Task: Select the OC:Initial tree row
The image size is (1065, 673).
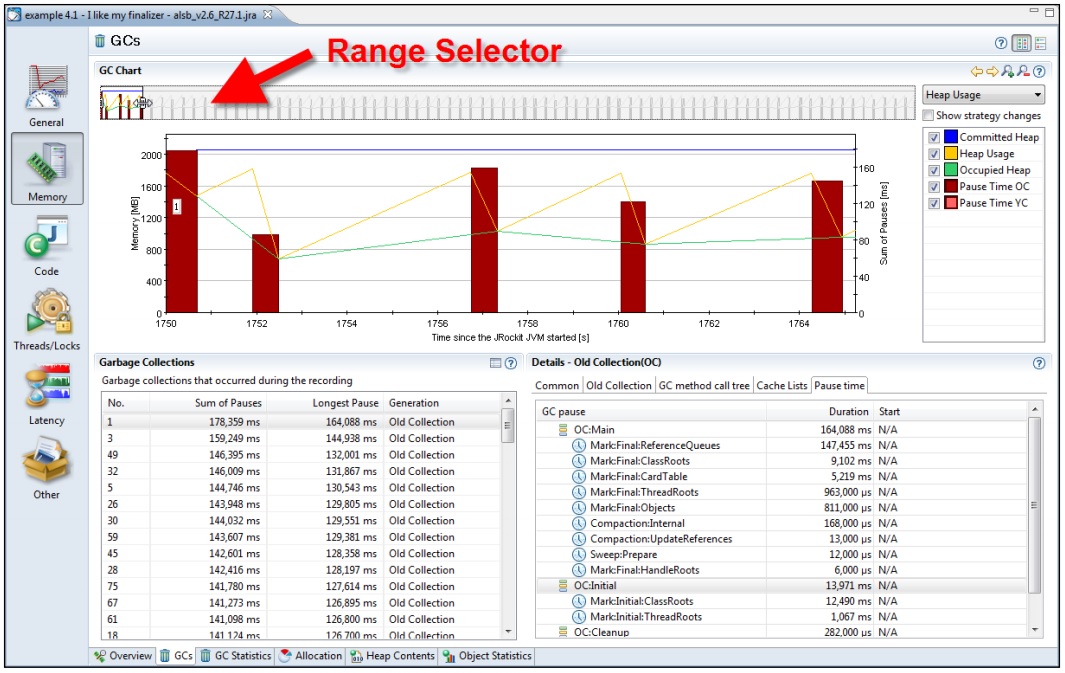Action: (595, 585)
